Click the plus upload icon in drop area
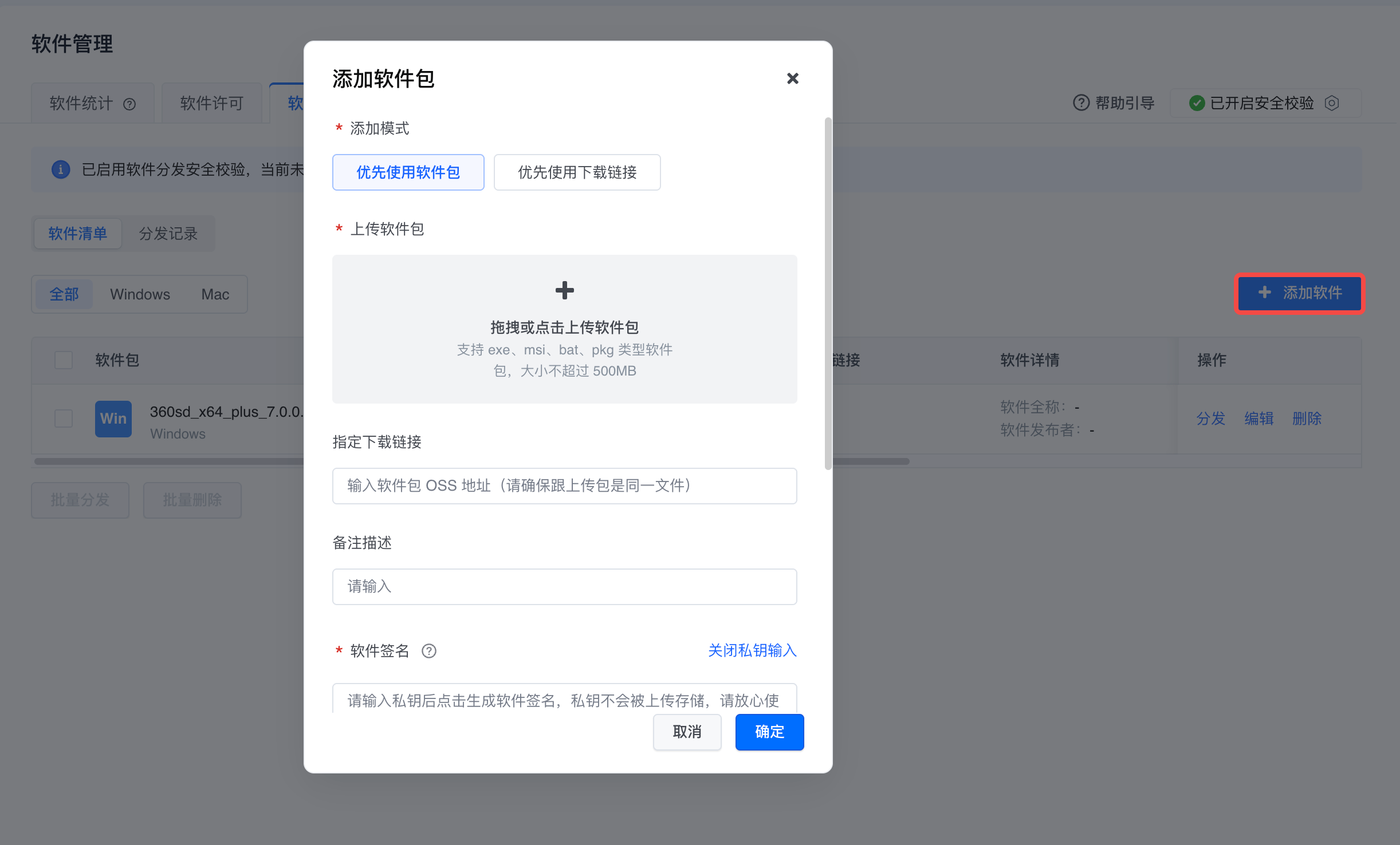The image size is (1400, 845). pos(564,290)
